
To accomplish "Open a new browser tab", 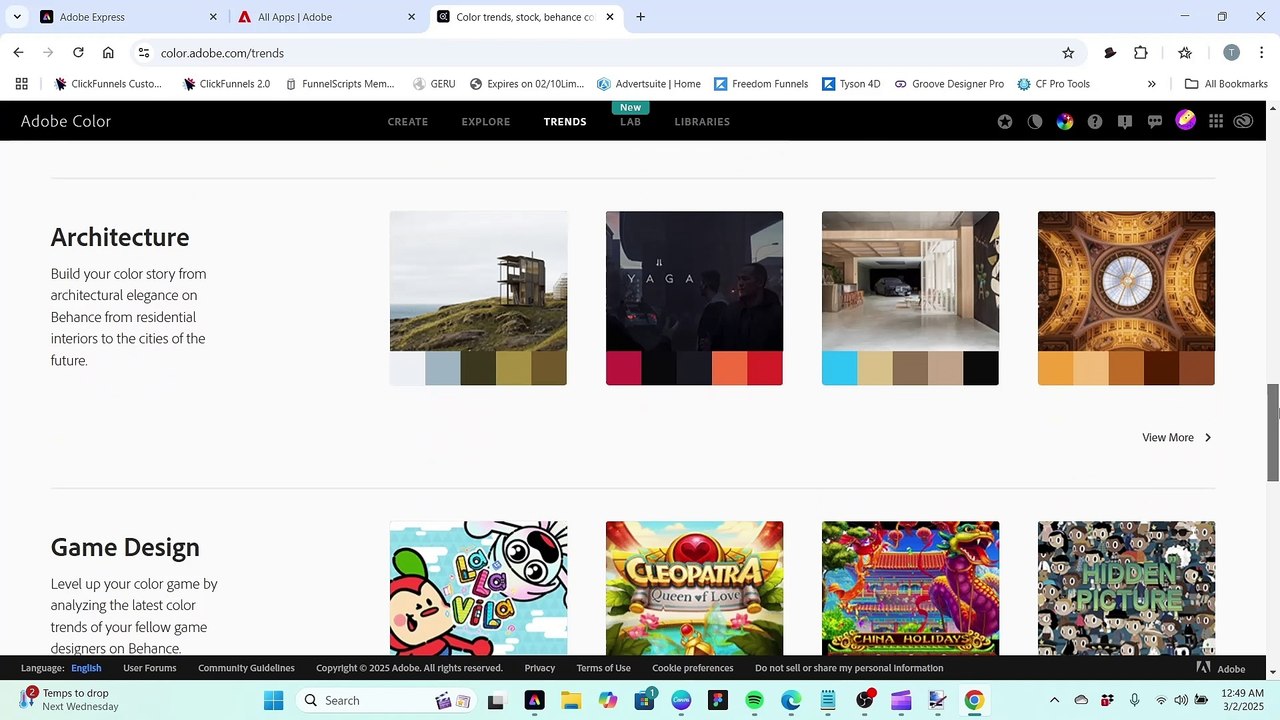I will pyautogui.click(x=640, y=17).
